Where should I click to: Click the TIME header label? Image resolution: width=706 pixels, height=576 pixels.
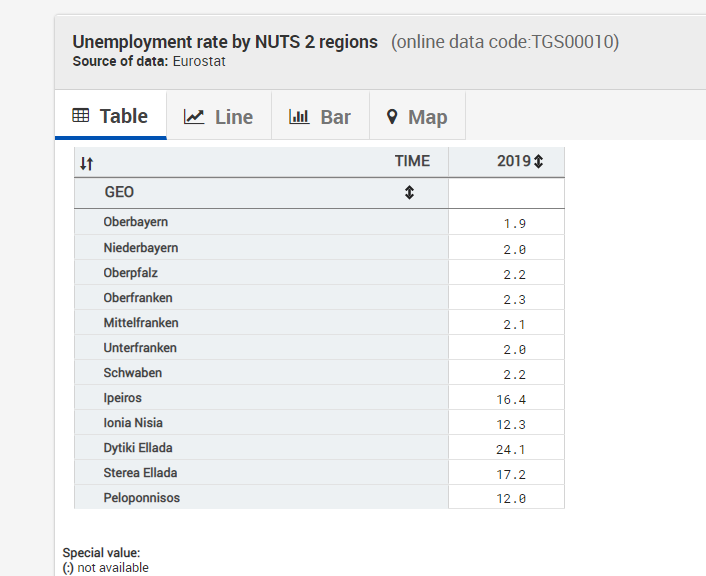coord(412,161)
